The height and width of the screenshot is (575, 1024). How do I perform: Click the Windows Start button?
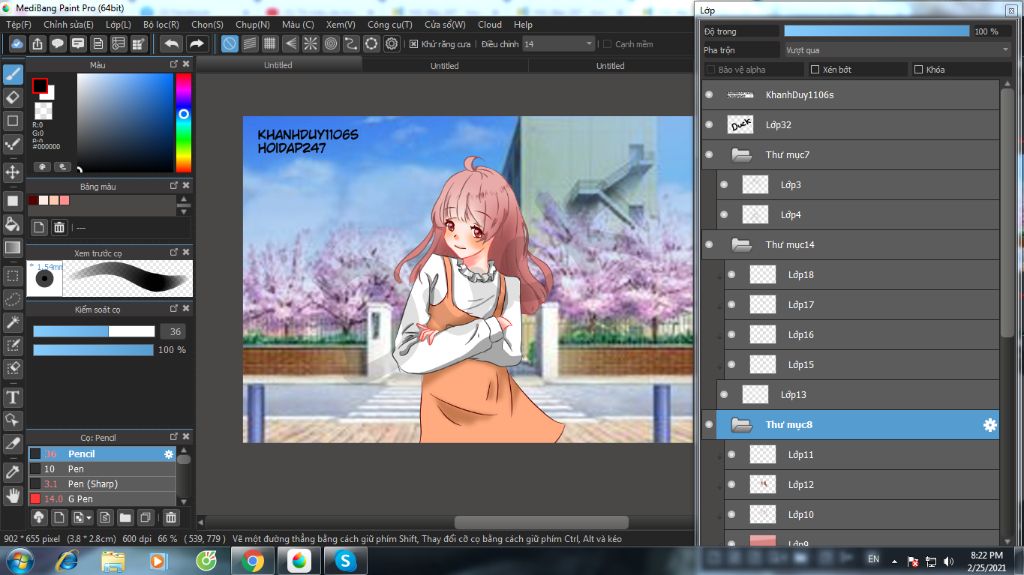20,561
